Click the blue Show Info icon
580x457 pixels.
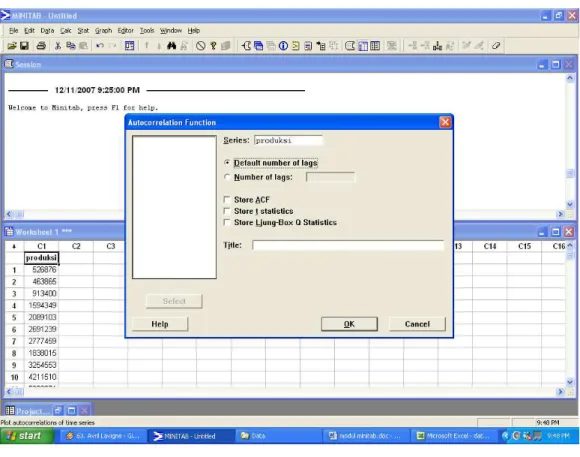coord(283,46)
